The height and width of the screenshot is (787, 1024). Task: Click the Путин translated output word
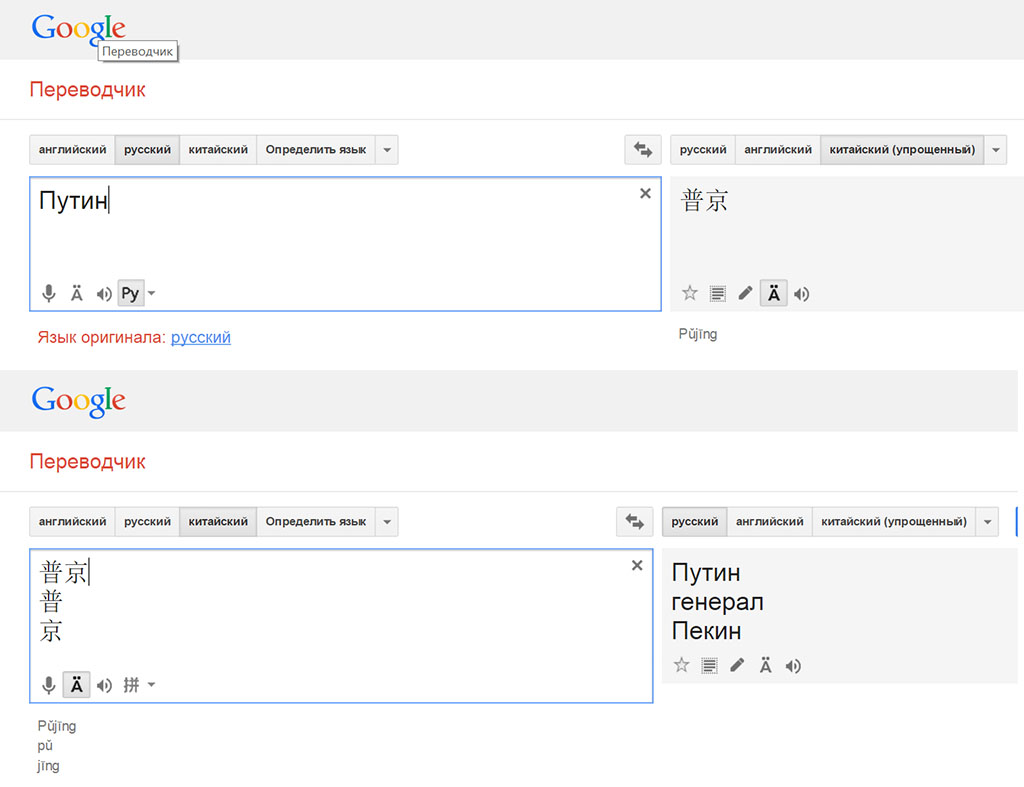(706, 573)
